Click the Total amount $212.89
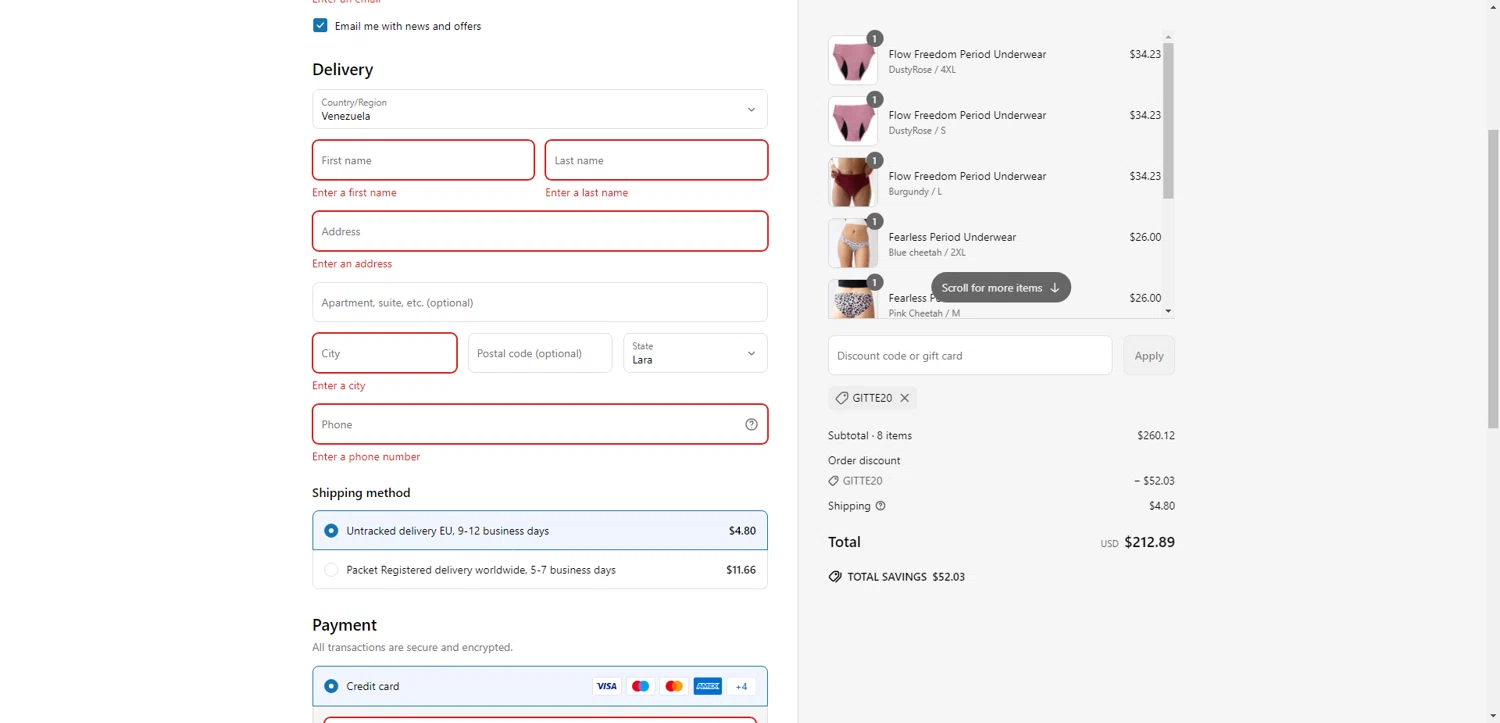1500x723 pixels. point(1149,542)
